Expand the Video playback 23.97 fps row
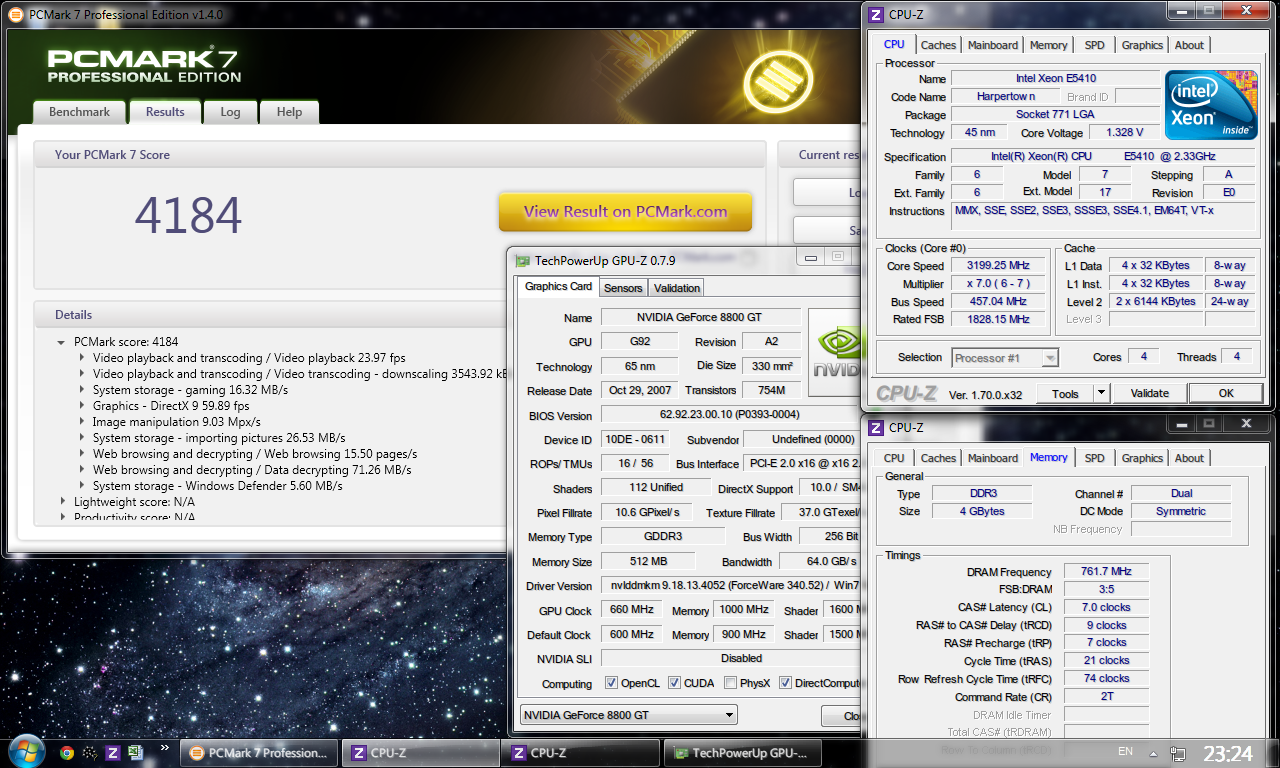The height and width of the screenshot is (768, 1280). tap(82, 358)
